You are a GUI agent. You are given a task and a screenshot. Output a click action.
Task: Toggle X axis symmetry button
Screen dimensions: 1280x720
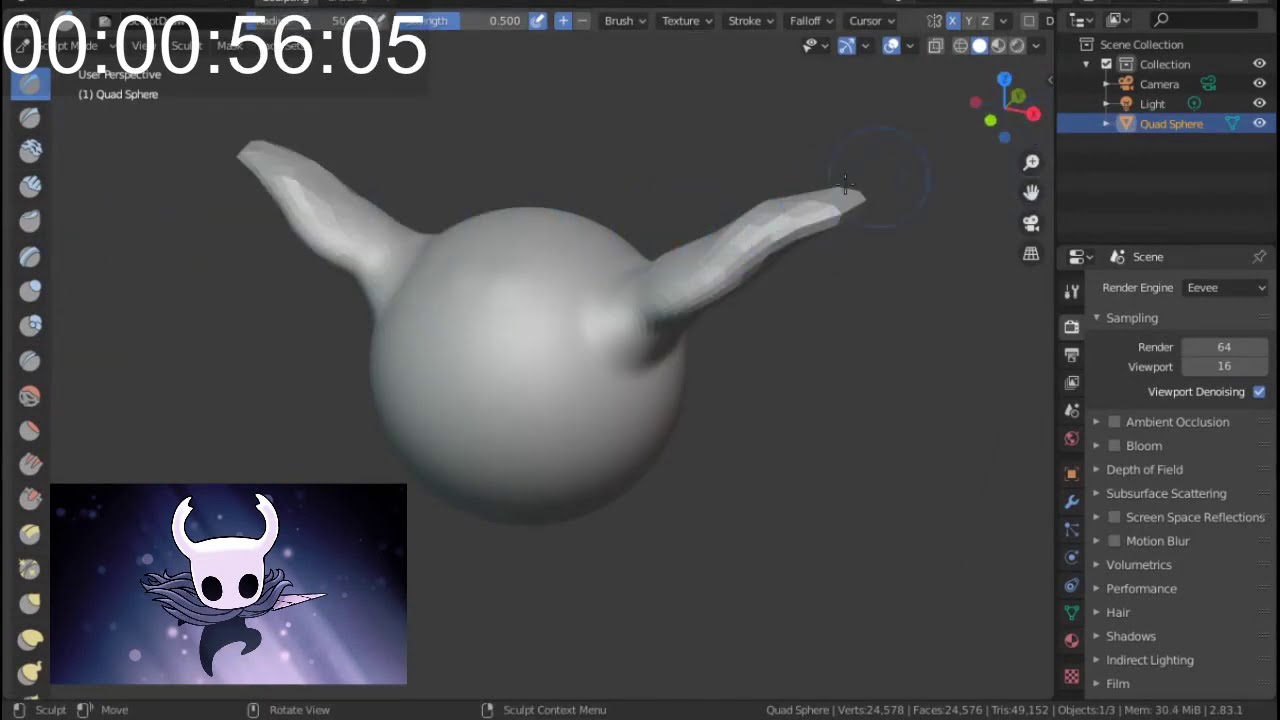coord(952,21)
